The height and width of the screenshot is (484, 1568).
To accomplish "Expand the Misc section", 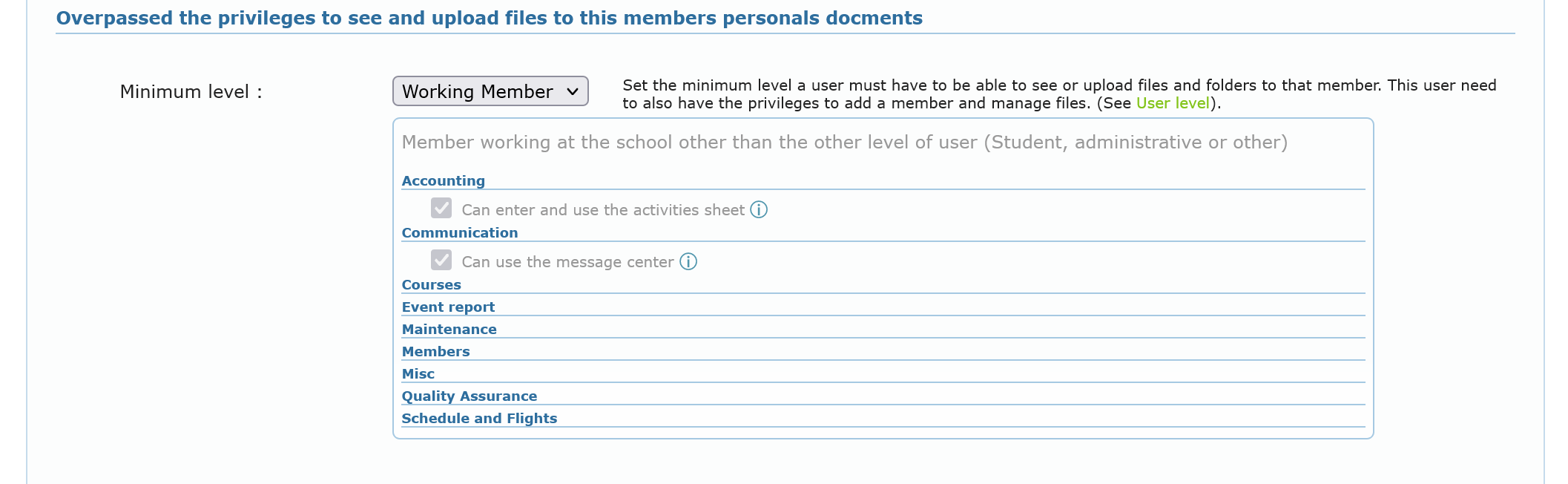I will 418,374.
